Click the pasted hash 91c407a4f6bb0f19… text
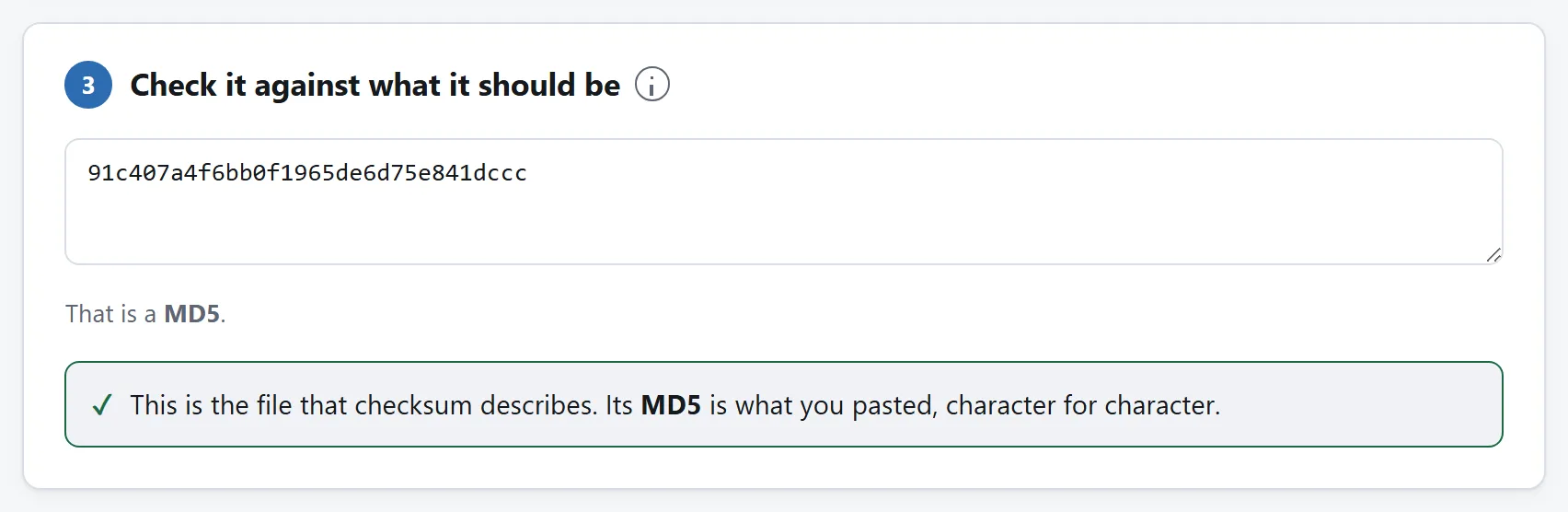Viewport: 1568px width, 512px height. point(307,173)
